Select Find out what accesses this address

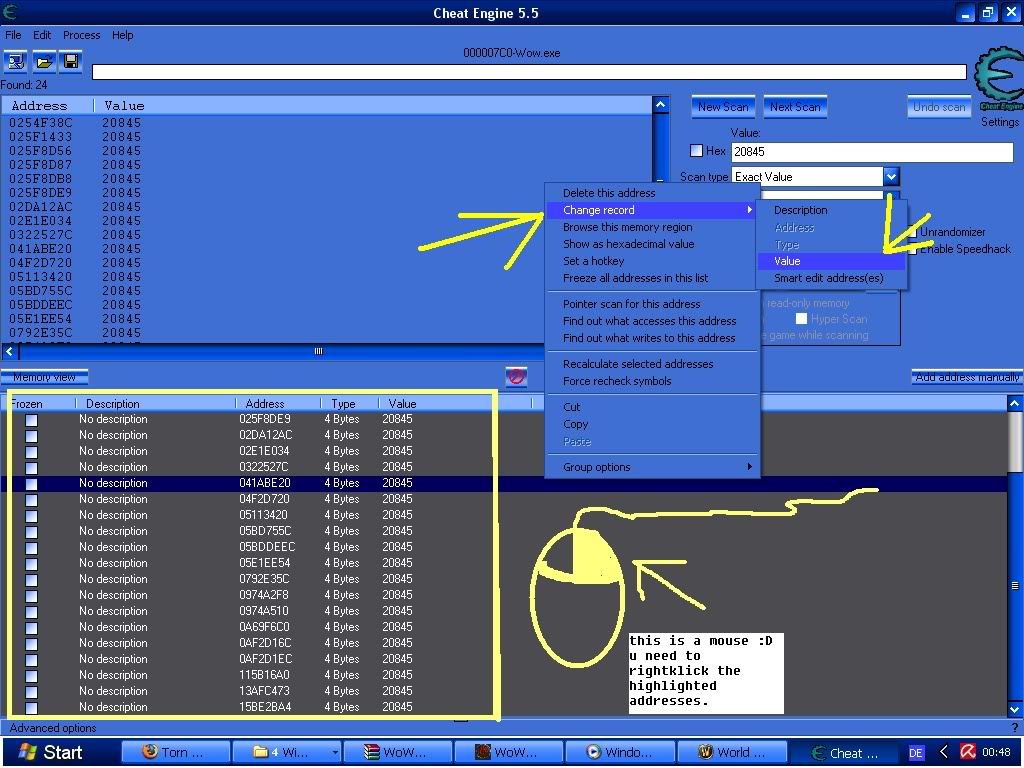click(652, 321)
